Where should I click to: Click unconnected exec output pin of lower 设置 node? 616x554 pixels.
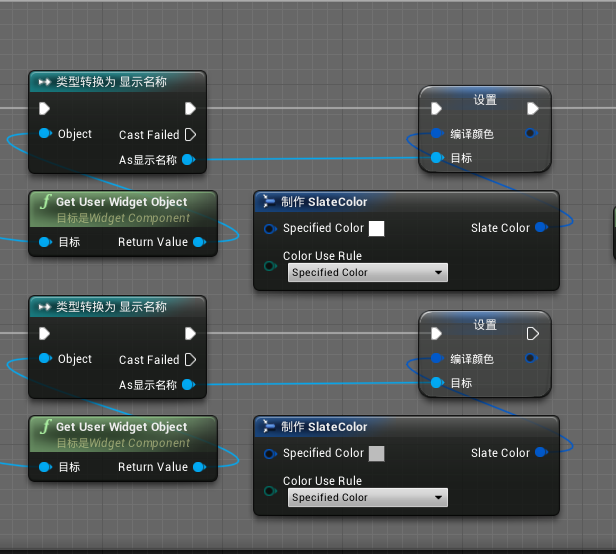click(533, 334)
